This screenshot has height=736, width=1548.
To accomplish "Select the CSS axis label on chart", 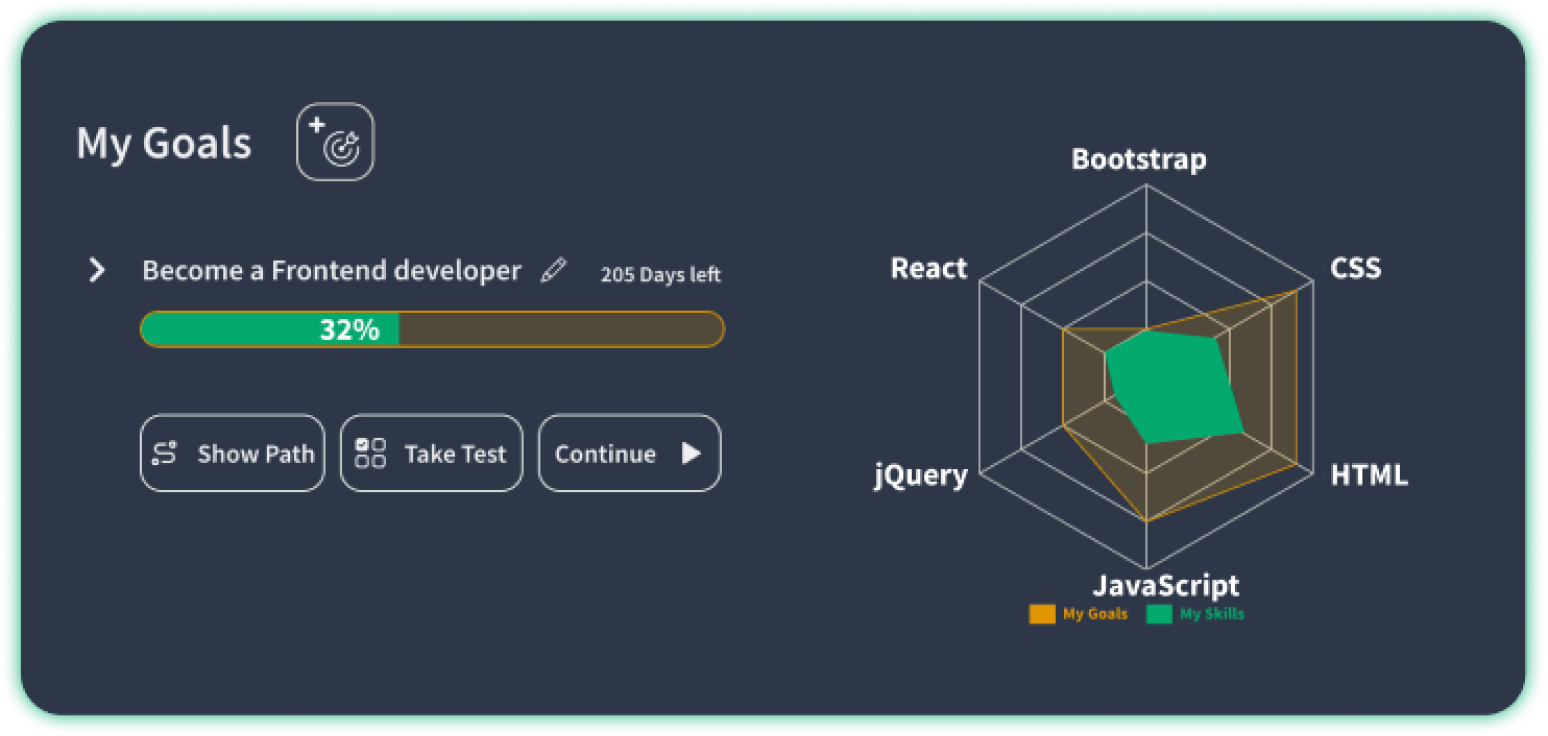I will (1355, 268).
